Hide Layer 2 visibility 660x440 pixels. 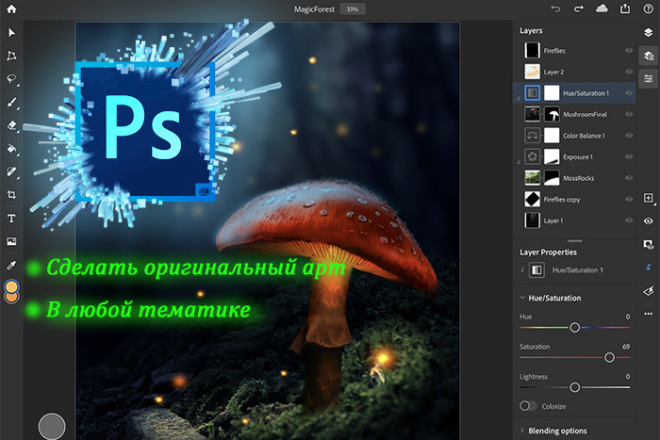coord(629,72)
